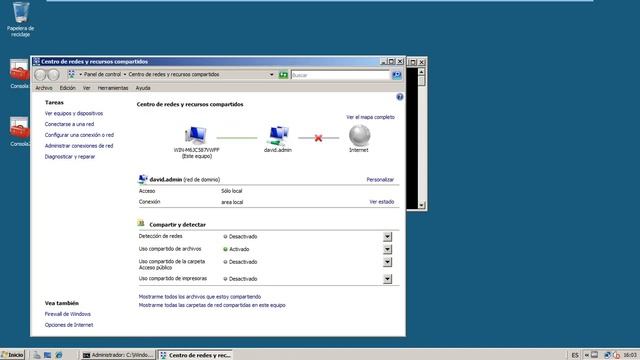This screenshot has height=360, width=640.
Task: Click the search magnifier button
Action: click(x=396, y=75)
